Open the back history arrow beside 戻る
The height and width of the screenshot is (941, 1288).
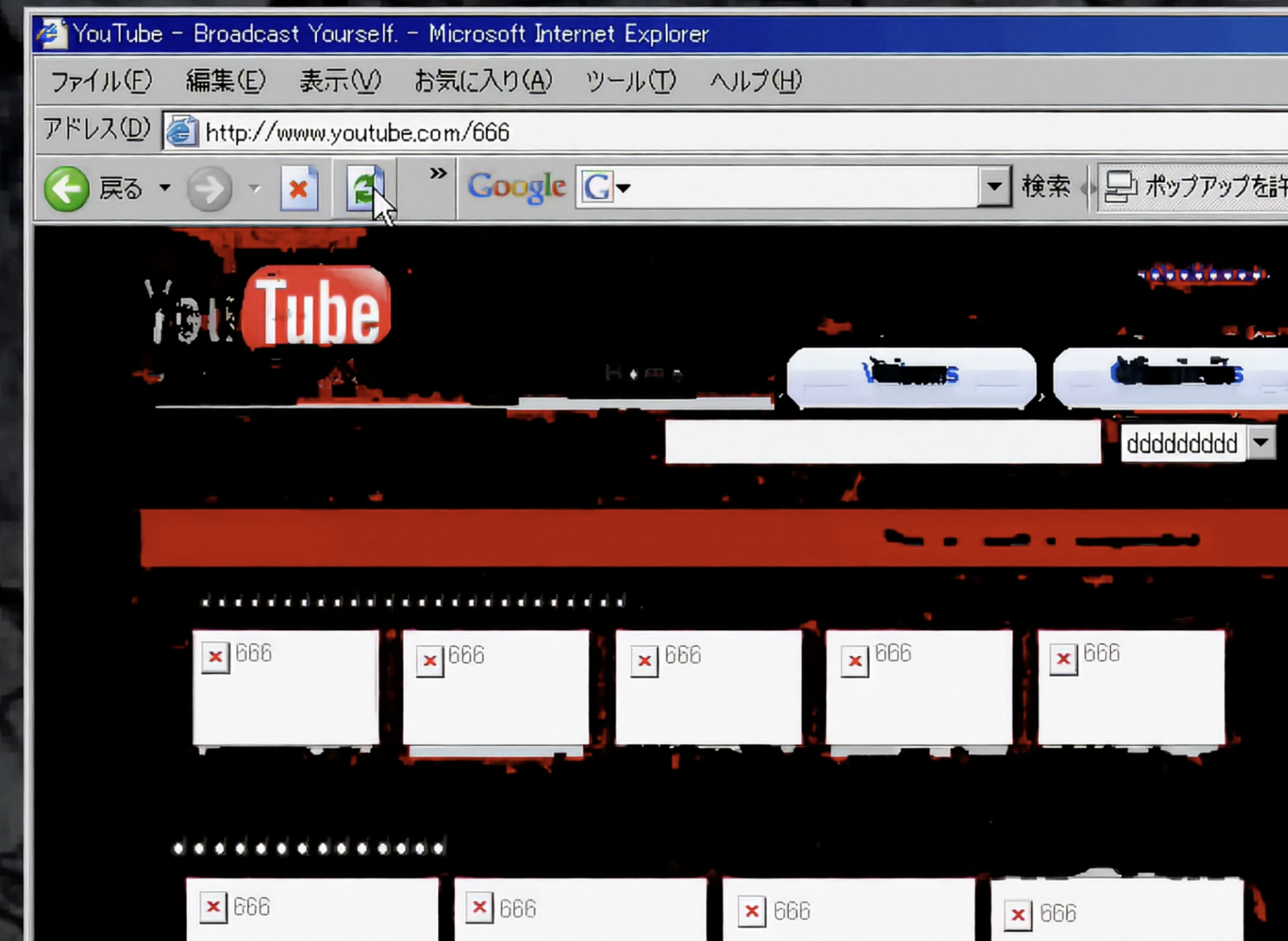[x=164, y=188]
